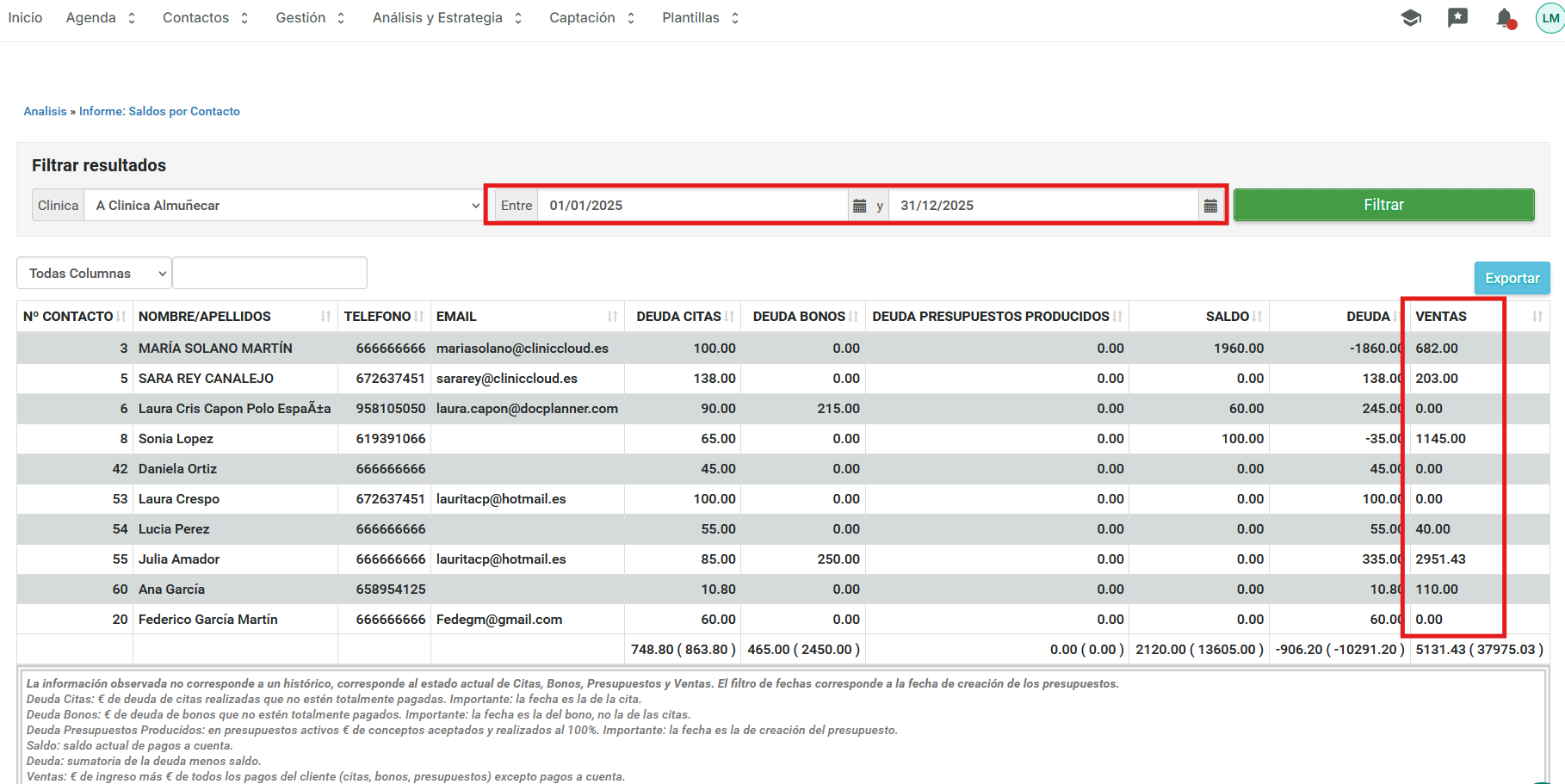
Task: Go to Inicio in navigation bar
Action: 25,18
